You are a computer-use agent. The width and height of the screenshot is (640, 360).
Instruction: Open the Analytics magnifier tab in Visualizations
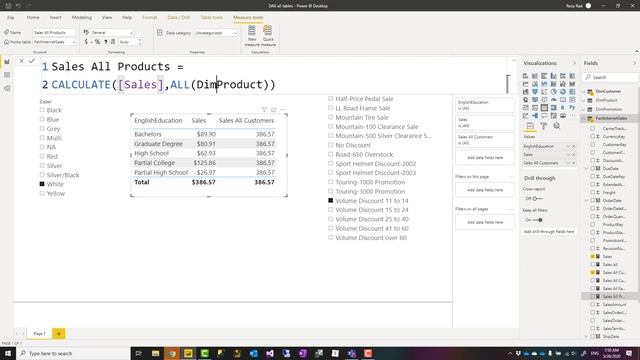click(x=557, y=126)
